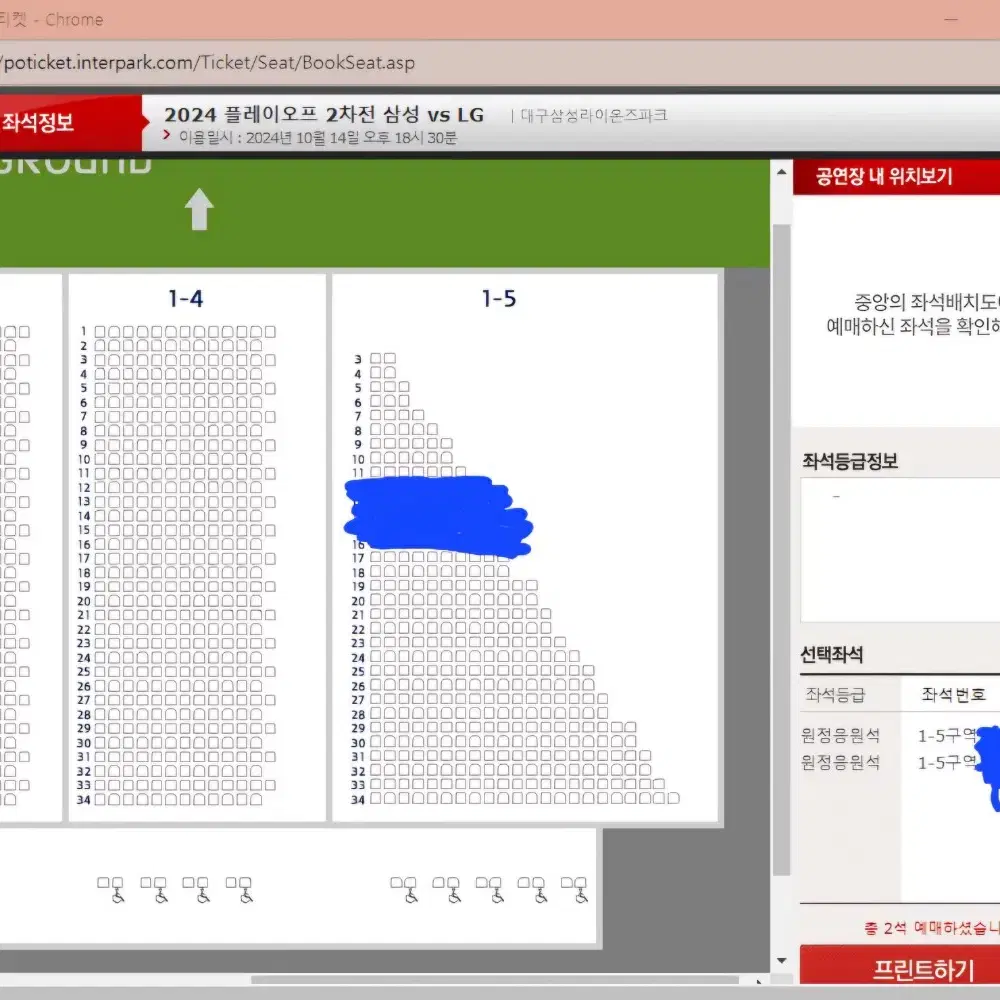Screen dimensions: 1000x1000
Task: Click the 좌석 번호 column header
Action: tap(953, 695)
